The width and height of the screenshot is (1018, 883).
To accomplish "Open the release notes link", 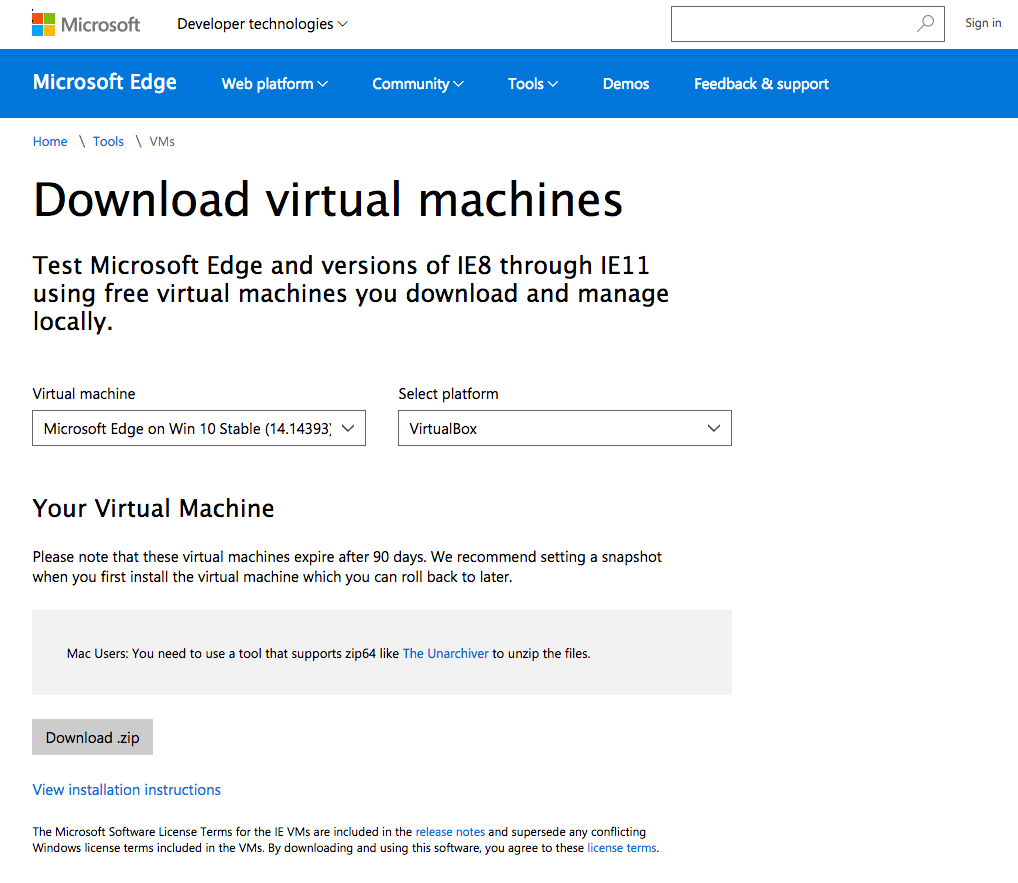I will point(450,832).
